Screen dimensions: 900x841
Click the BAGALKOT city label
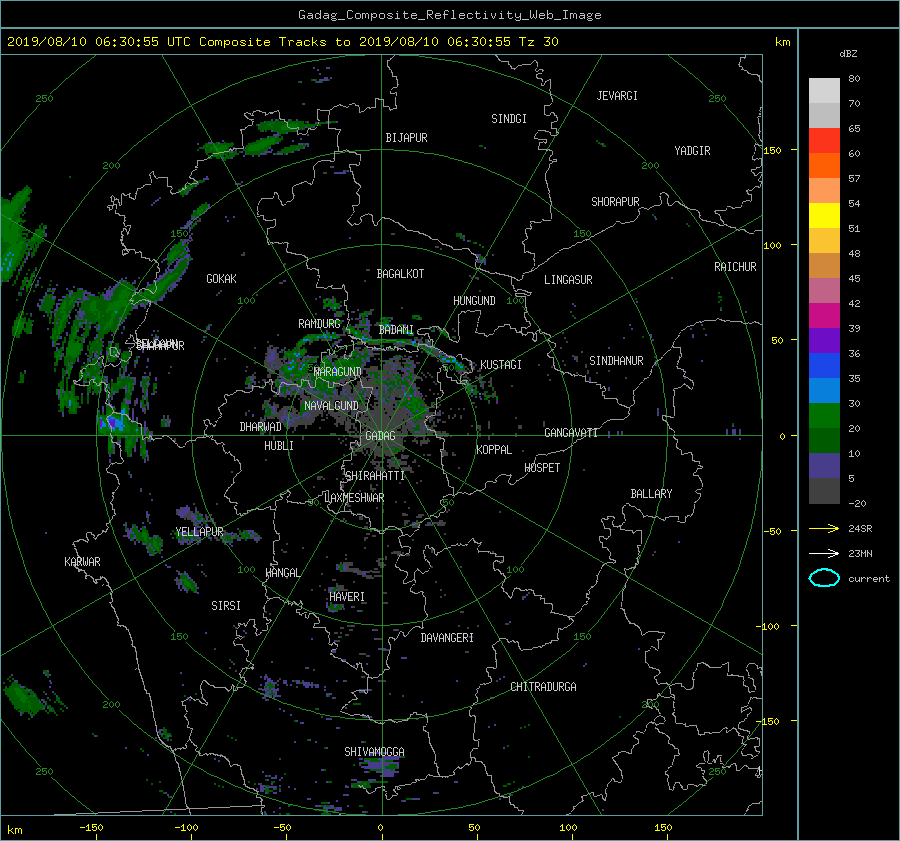tap(400, 274)
